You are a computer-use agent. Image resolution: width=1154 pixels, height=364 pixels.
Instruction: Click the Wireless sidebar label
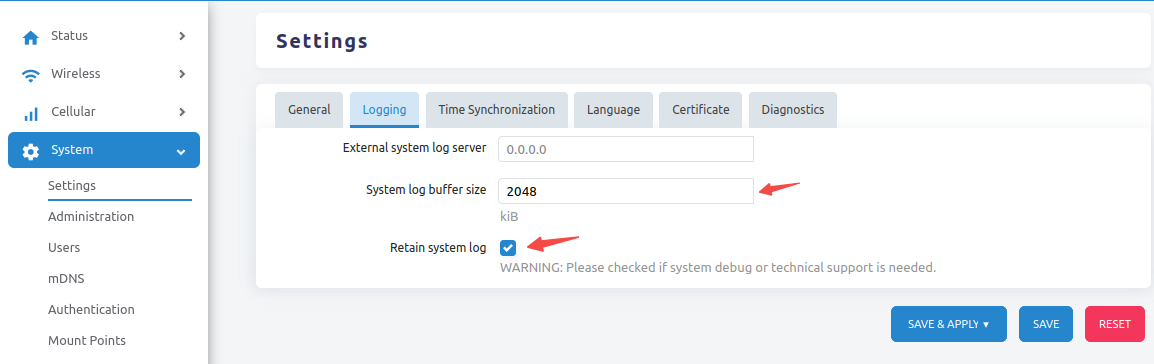click(76, 74)
